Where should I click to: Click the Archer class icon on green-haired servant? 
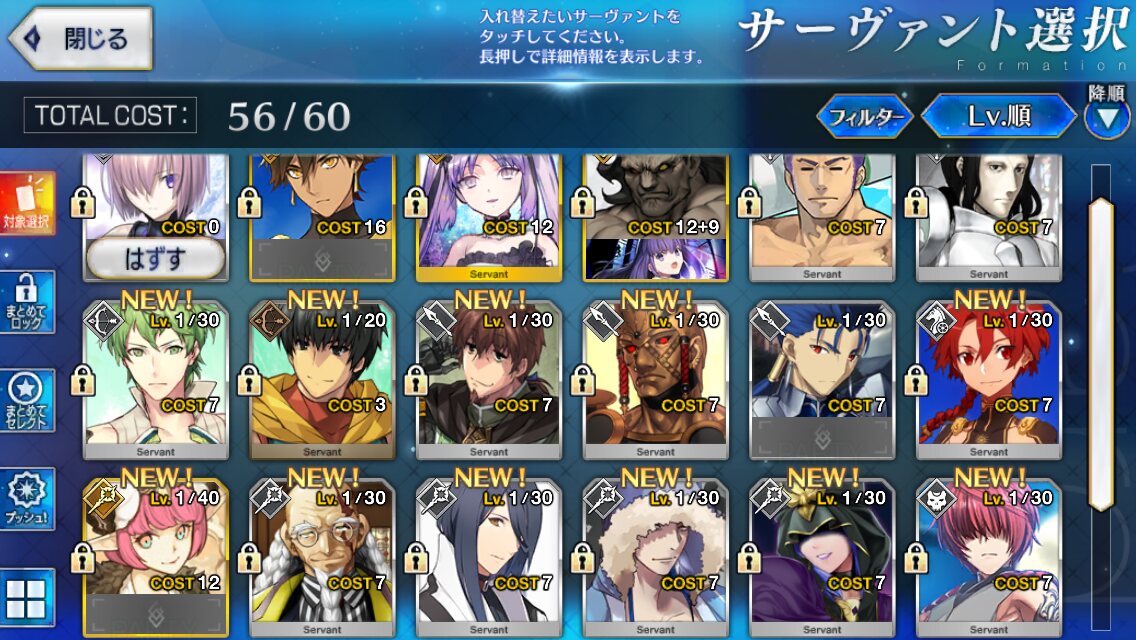click(103, 321)
